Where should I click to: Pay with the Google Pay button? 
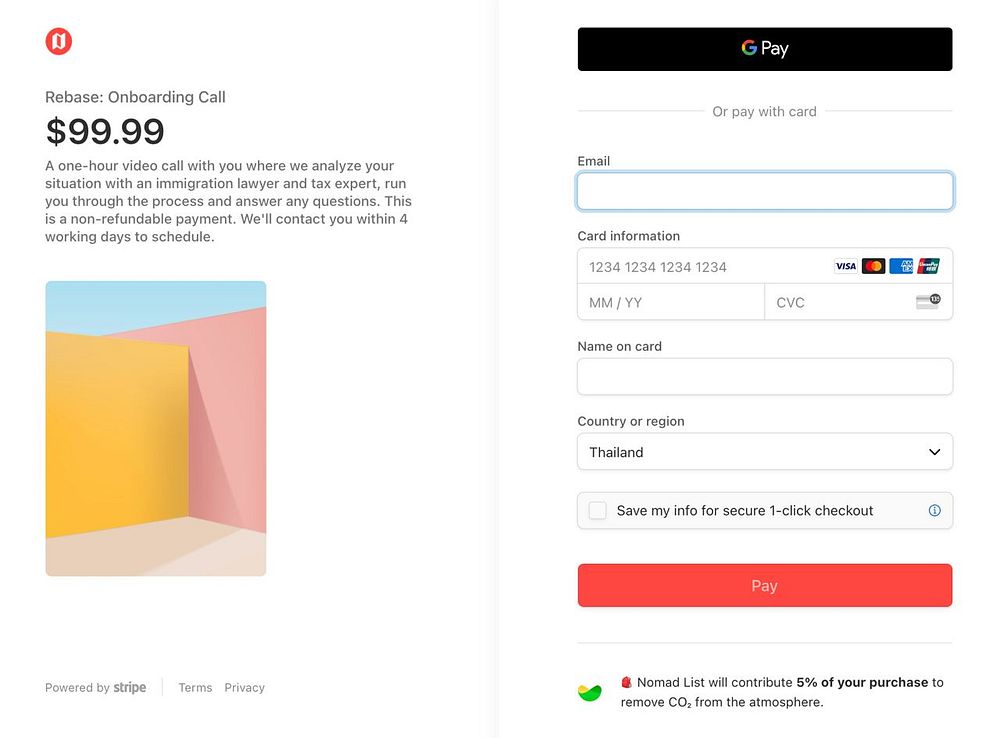[764, 49]
